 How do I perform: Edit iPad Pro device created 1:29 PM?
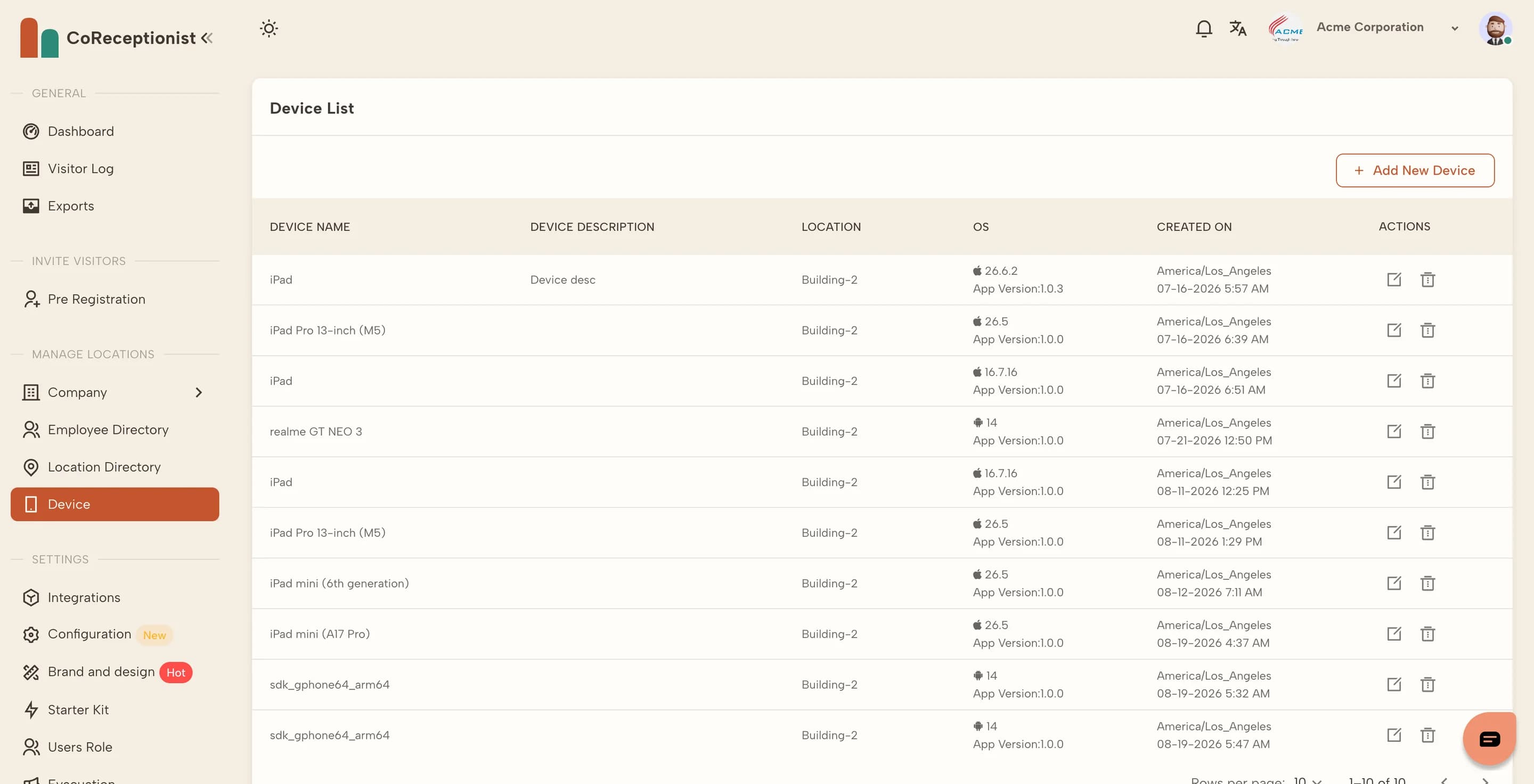[x=1394, y=532]
